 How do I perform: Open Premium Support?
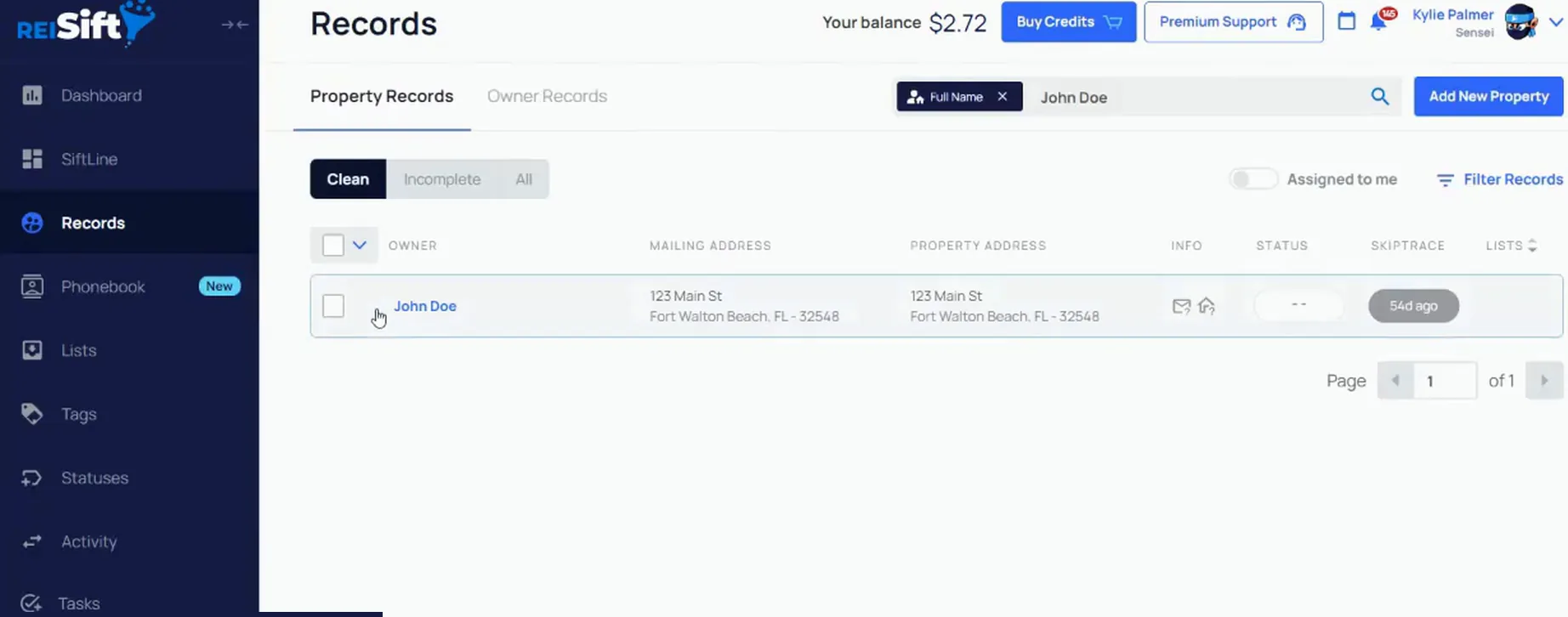1234,22
